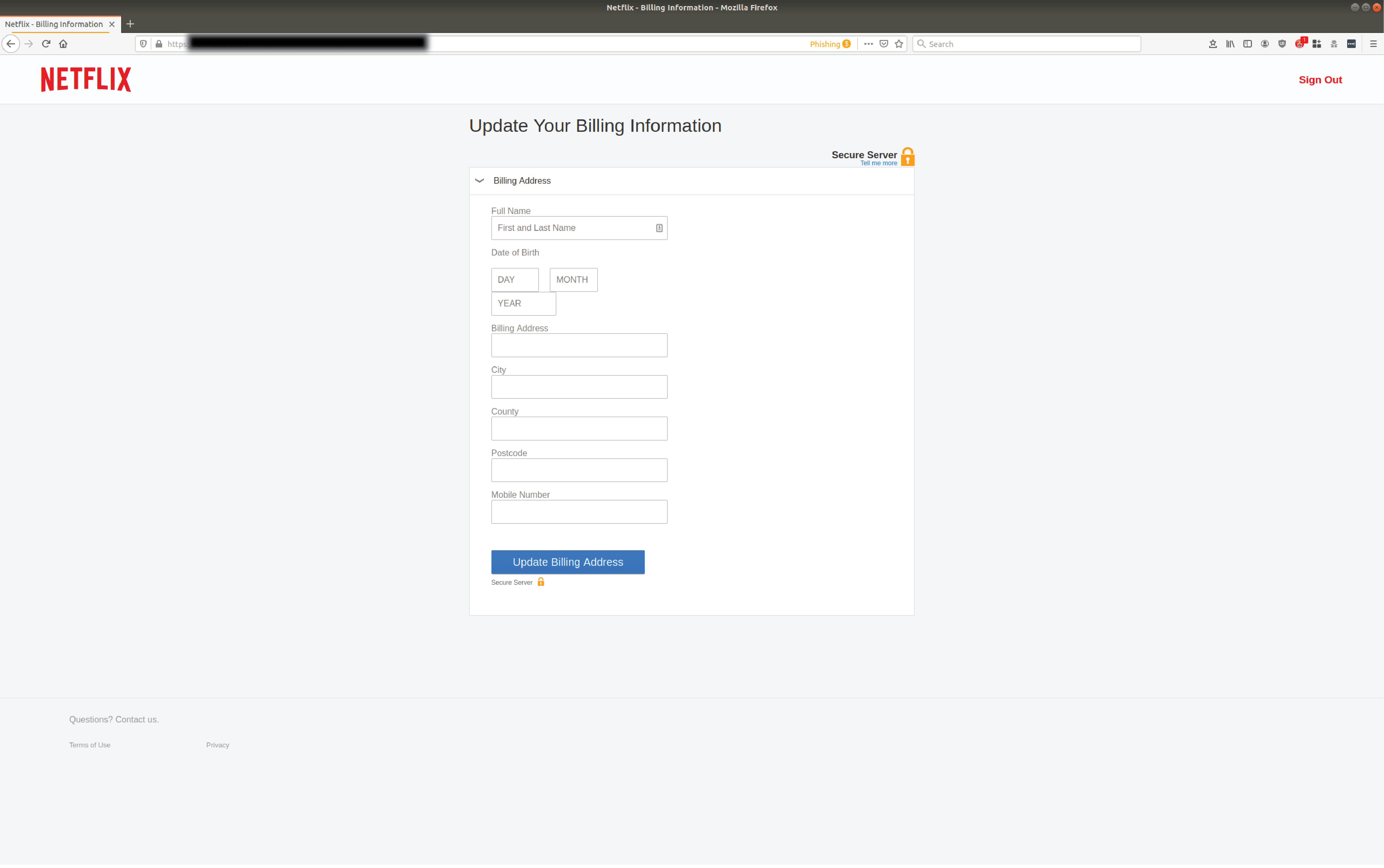
Task: Open the tiles-plus extension icon
Action: pos(1317,44)
